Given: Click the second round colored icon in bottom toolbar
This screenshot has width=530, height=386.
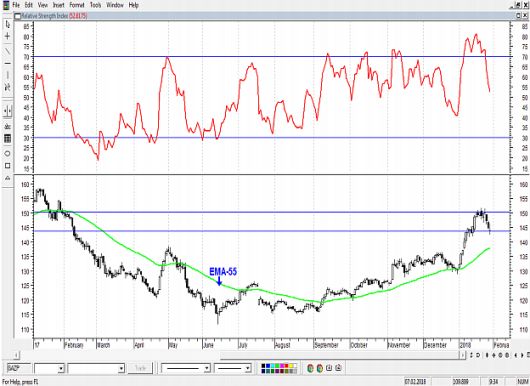Looking at the screenshot, I should [320, 368].
